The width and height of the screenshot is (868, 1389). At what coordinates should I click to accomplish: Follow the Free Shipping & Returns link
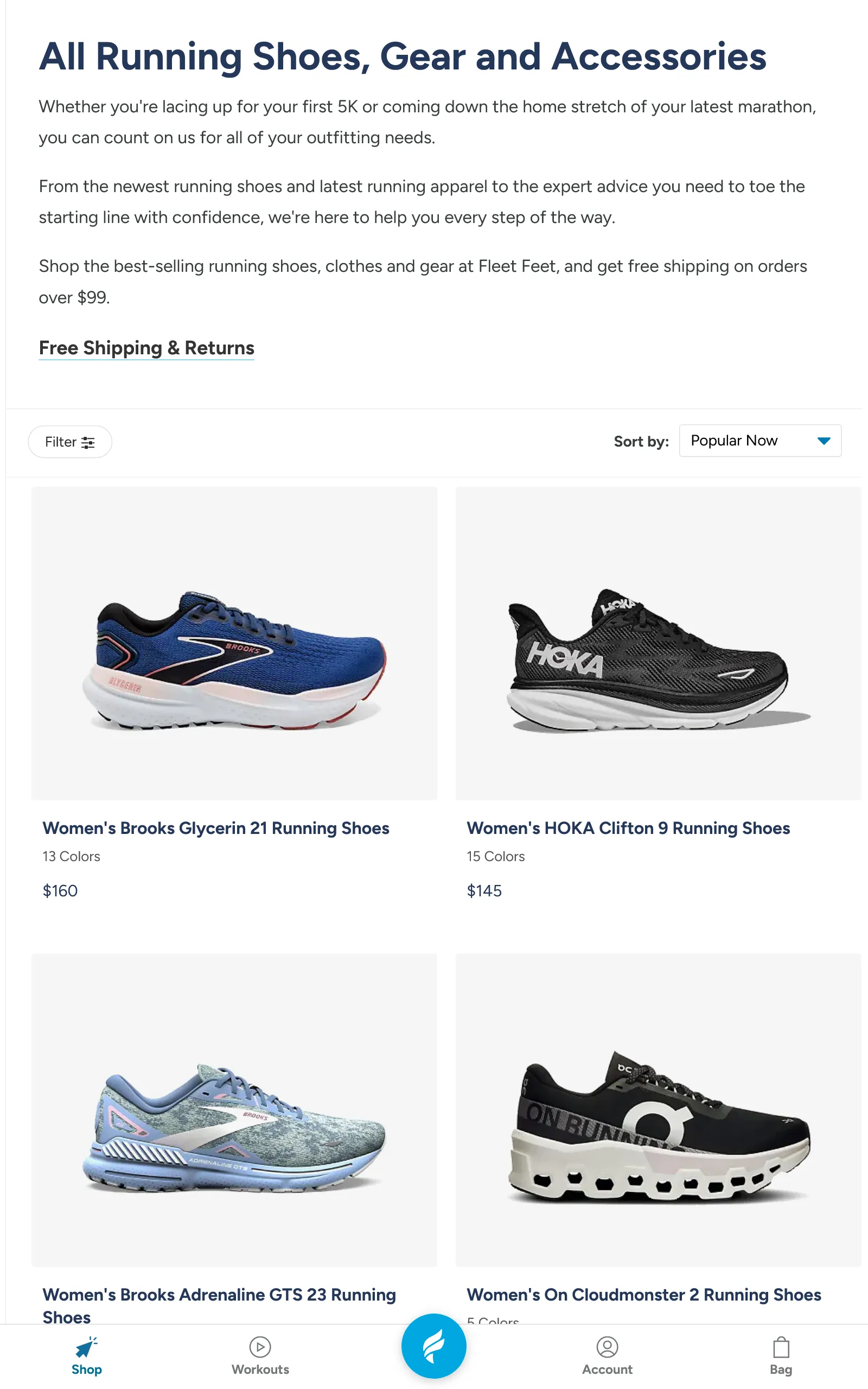[x=146, y=348]
